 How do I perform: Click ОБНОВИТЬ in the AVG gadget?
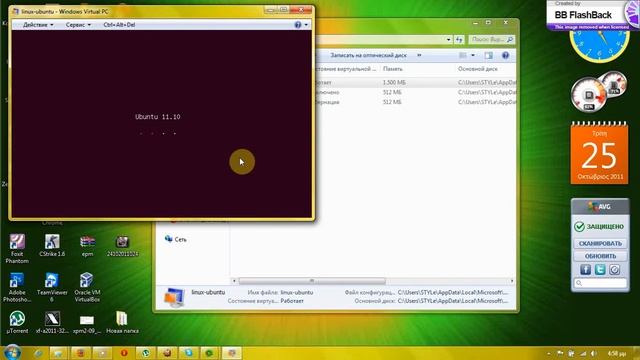click(x=600, y=256)
